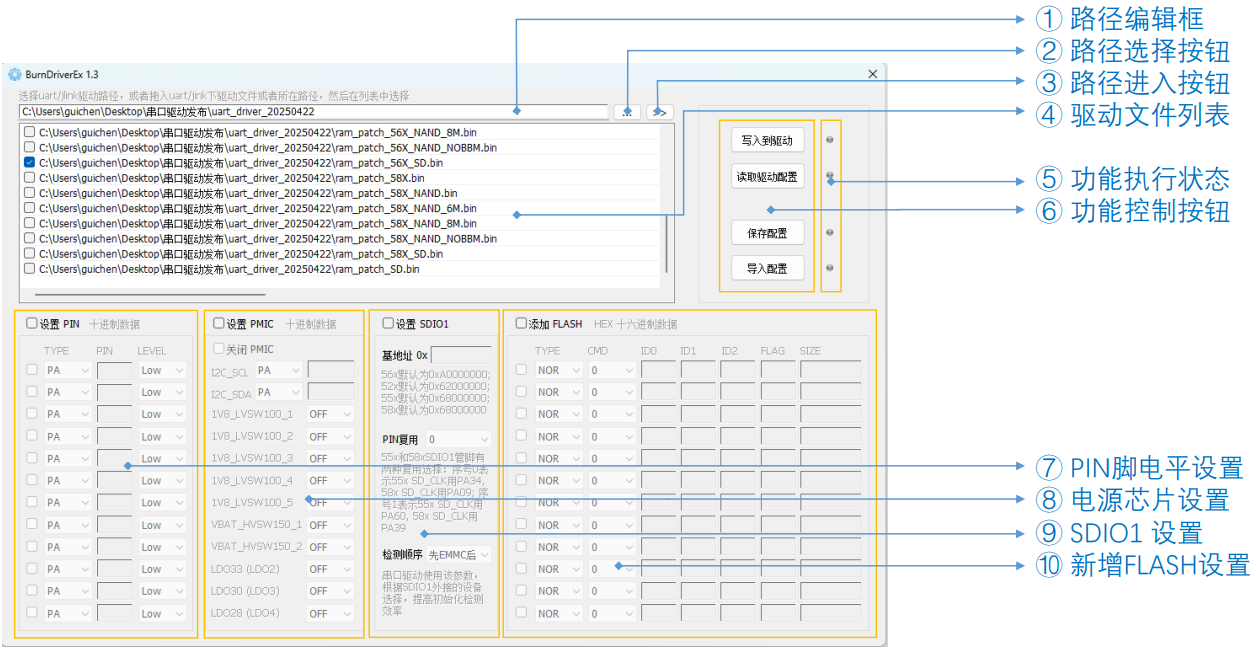Close the BurnDriverEx window

pyautogui.click(x=872, y=74)
